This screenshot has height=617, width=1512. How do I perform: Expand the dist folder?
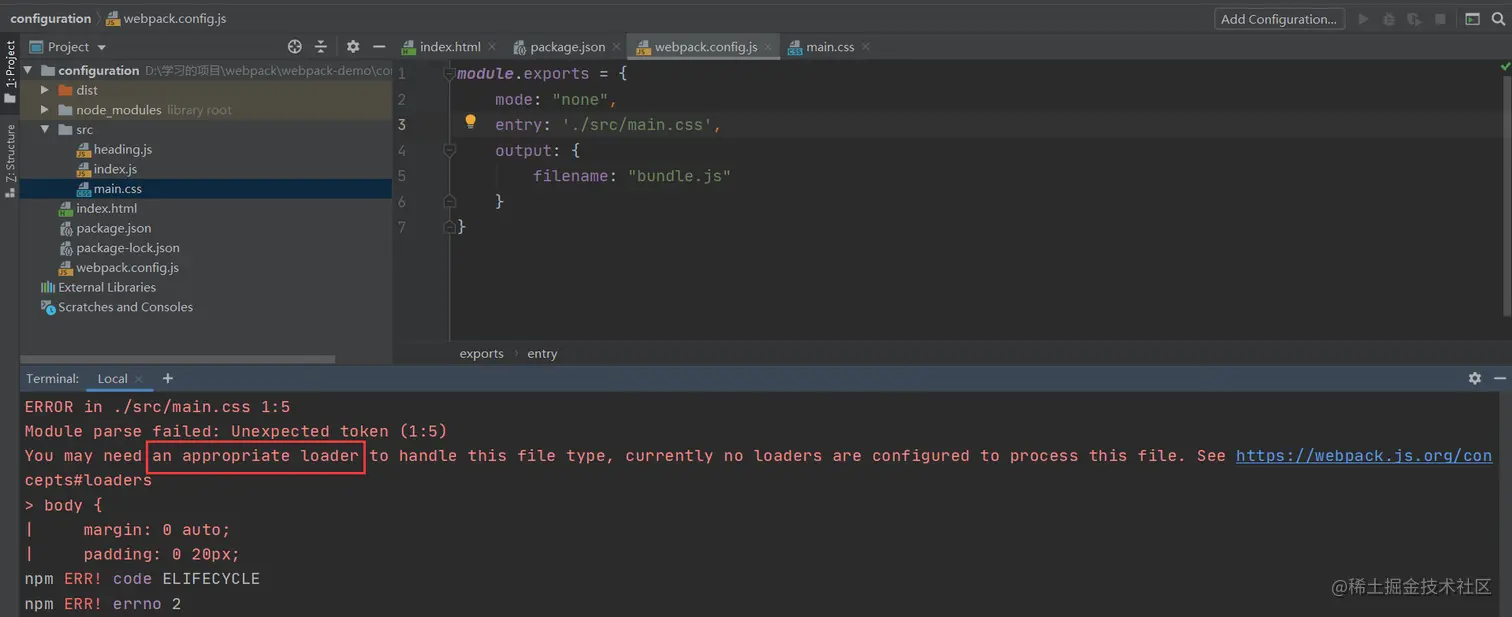tap(45, 90)
